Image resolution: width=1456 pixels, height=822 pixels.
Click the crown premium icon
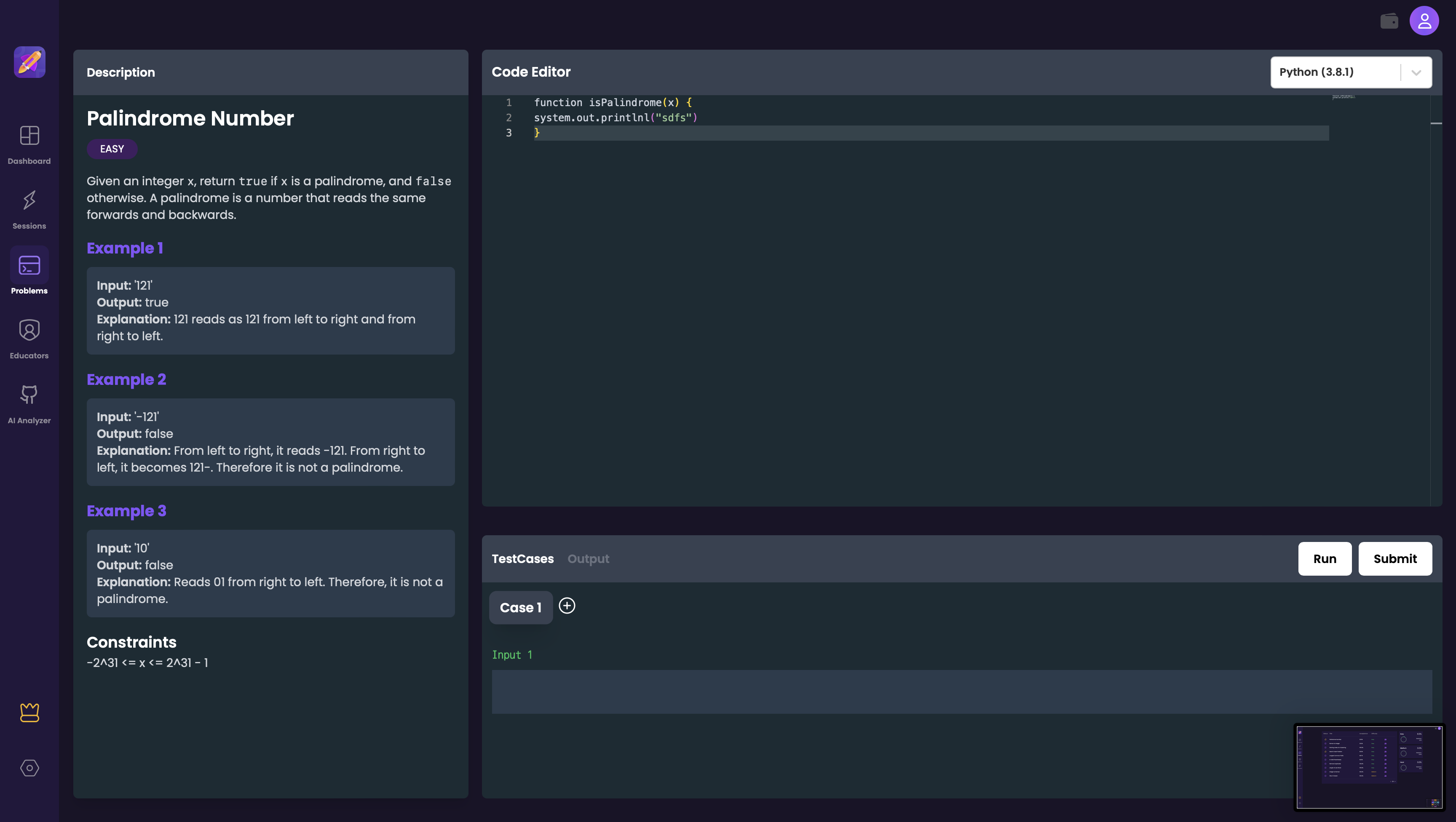click(29, 712)
